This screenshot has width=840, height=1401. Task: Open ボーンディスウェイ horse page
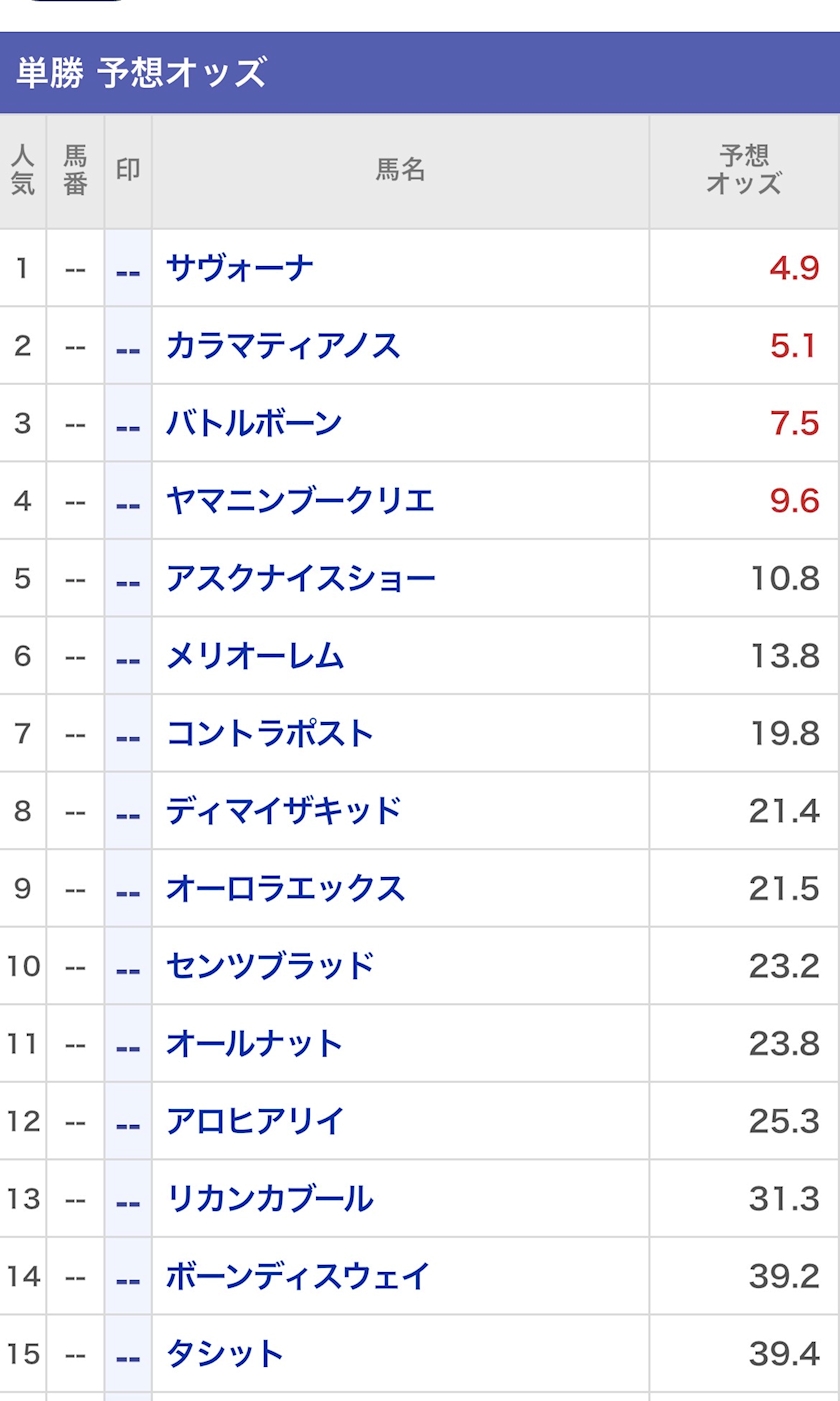click(298, 1277)
